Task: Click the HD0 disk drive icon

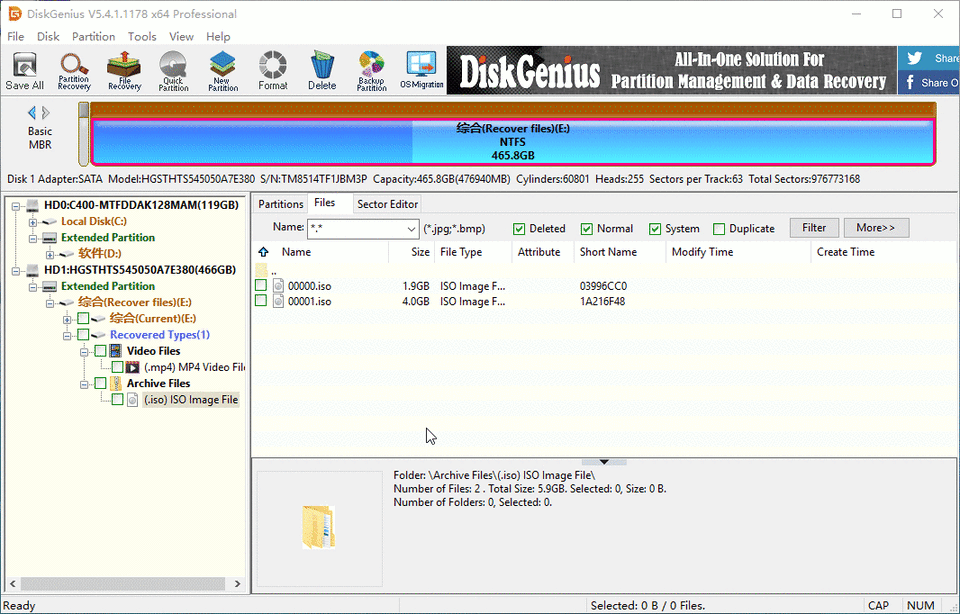Action: pos(33,205)
